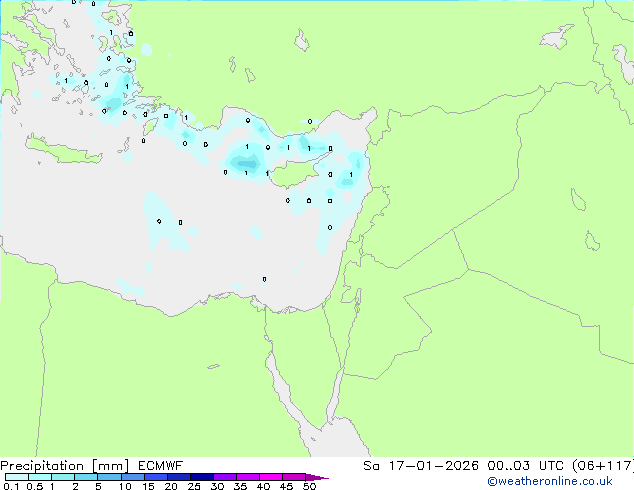Click the 5–10 mm legend swatch
The width and height of the screenshot is (634, 490).
click(109, 477)
